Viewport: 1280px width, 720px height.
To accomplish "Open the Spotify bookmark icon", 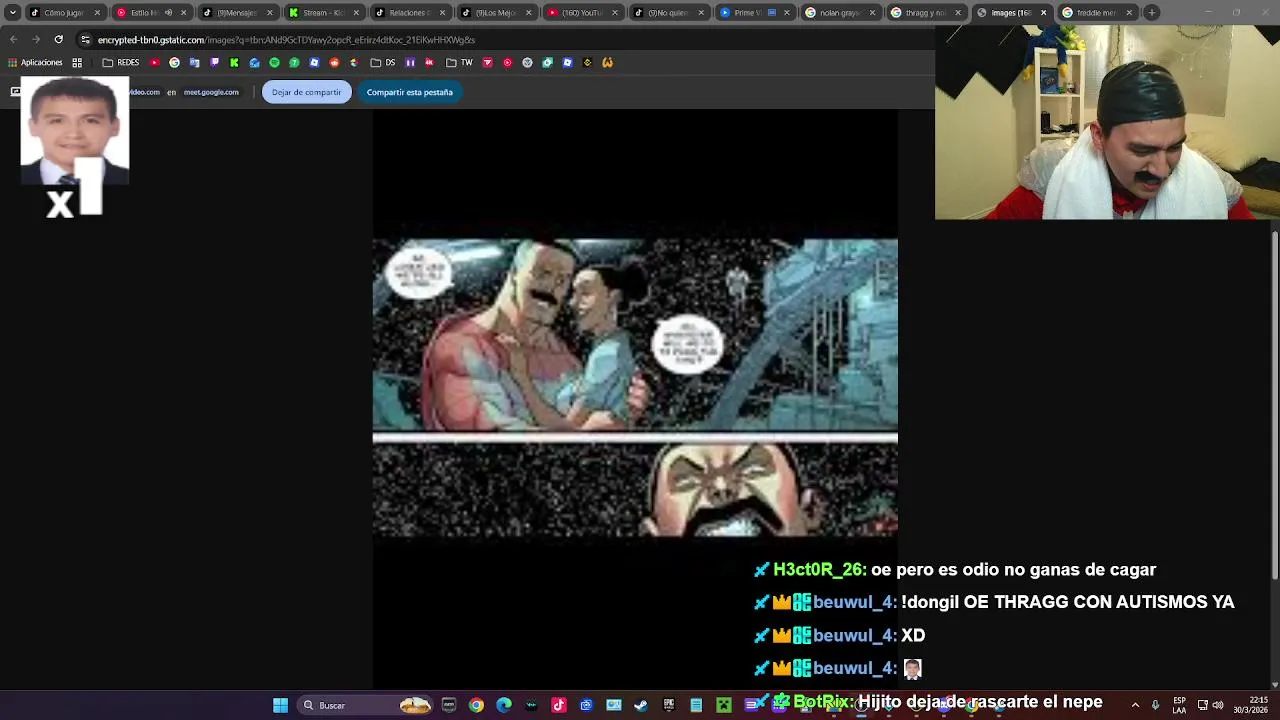I will point(274,62).
